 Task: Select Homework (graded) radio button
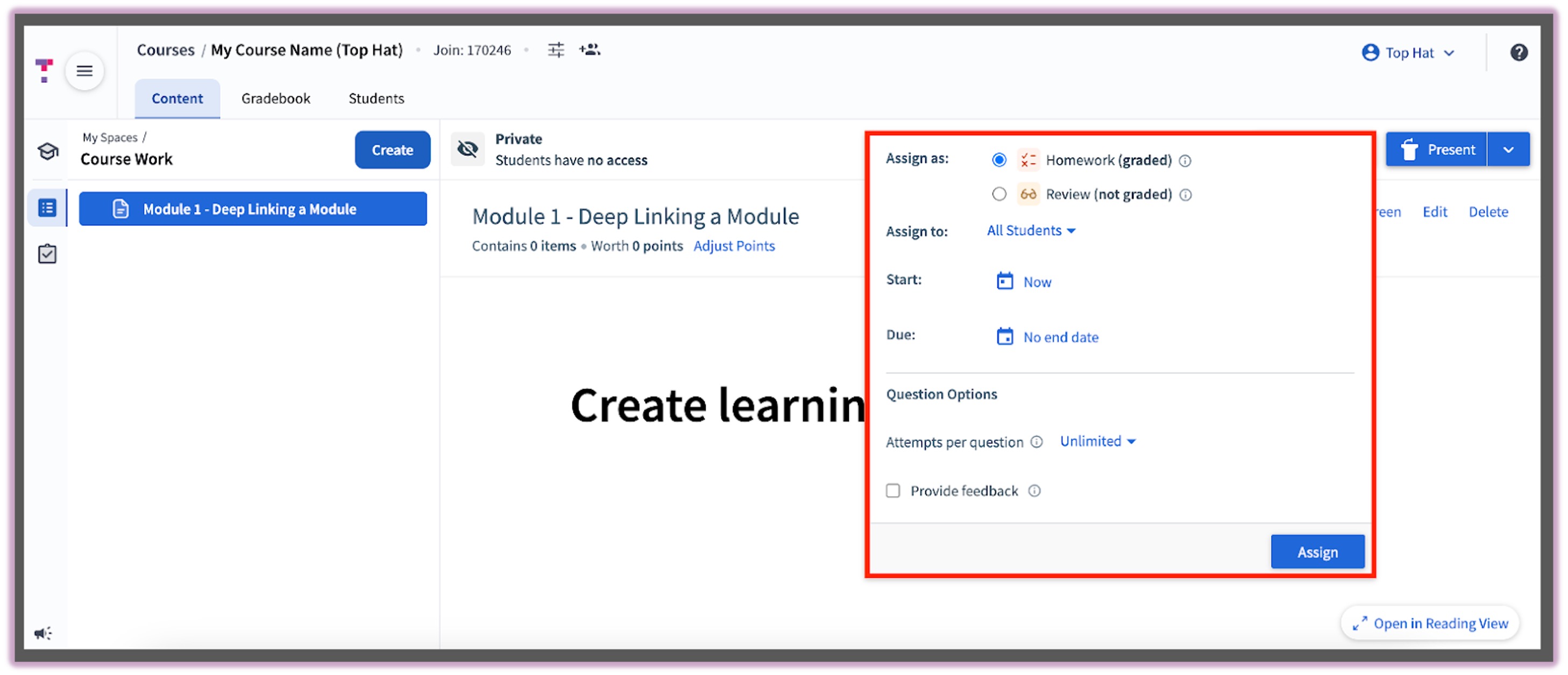point(999,160)
